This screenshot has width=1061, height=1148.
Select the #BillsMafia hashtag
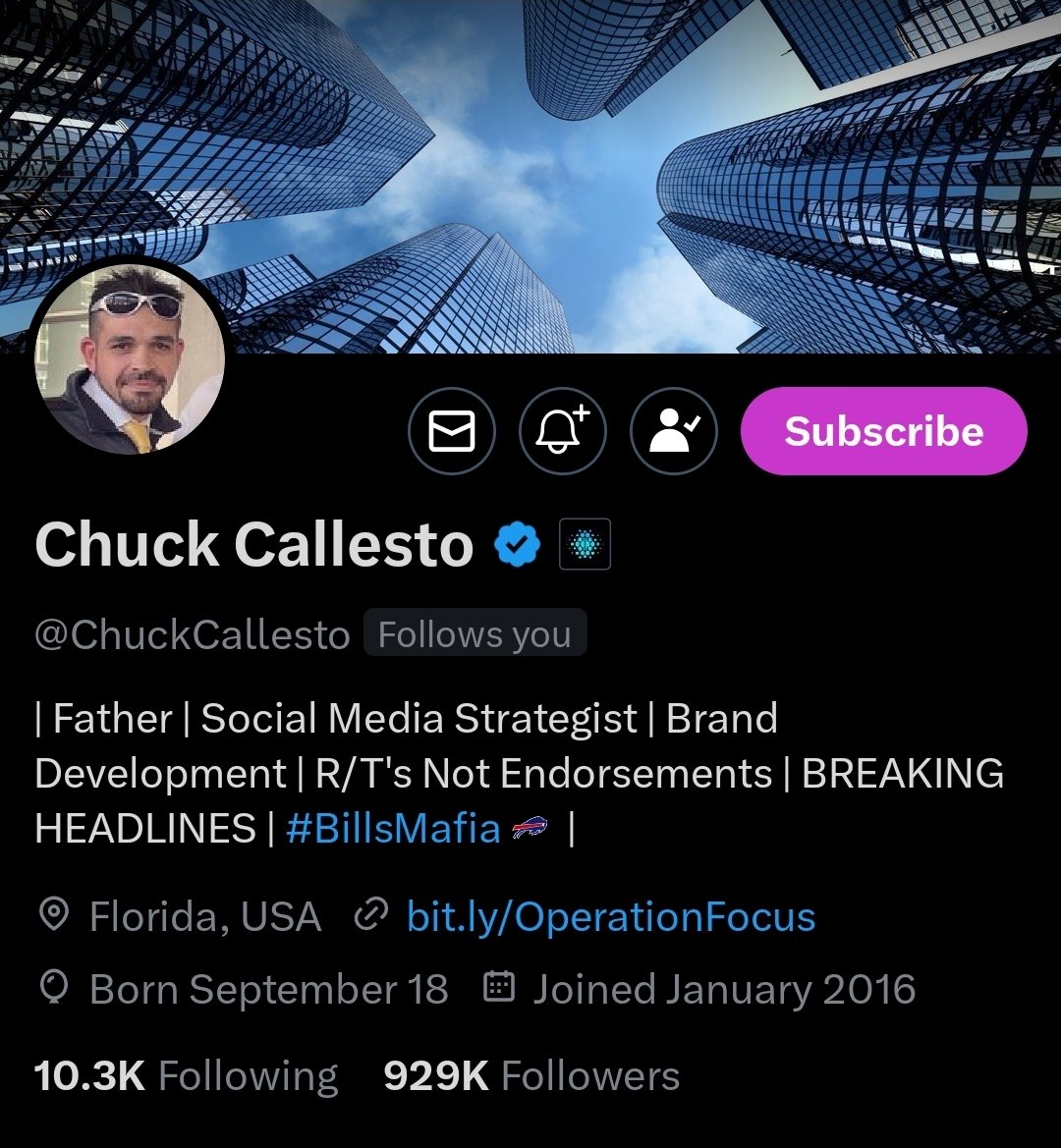point(393,829)
